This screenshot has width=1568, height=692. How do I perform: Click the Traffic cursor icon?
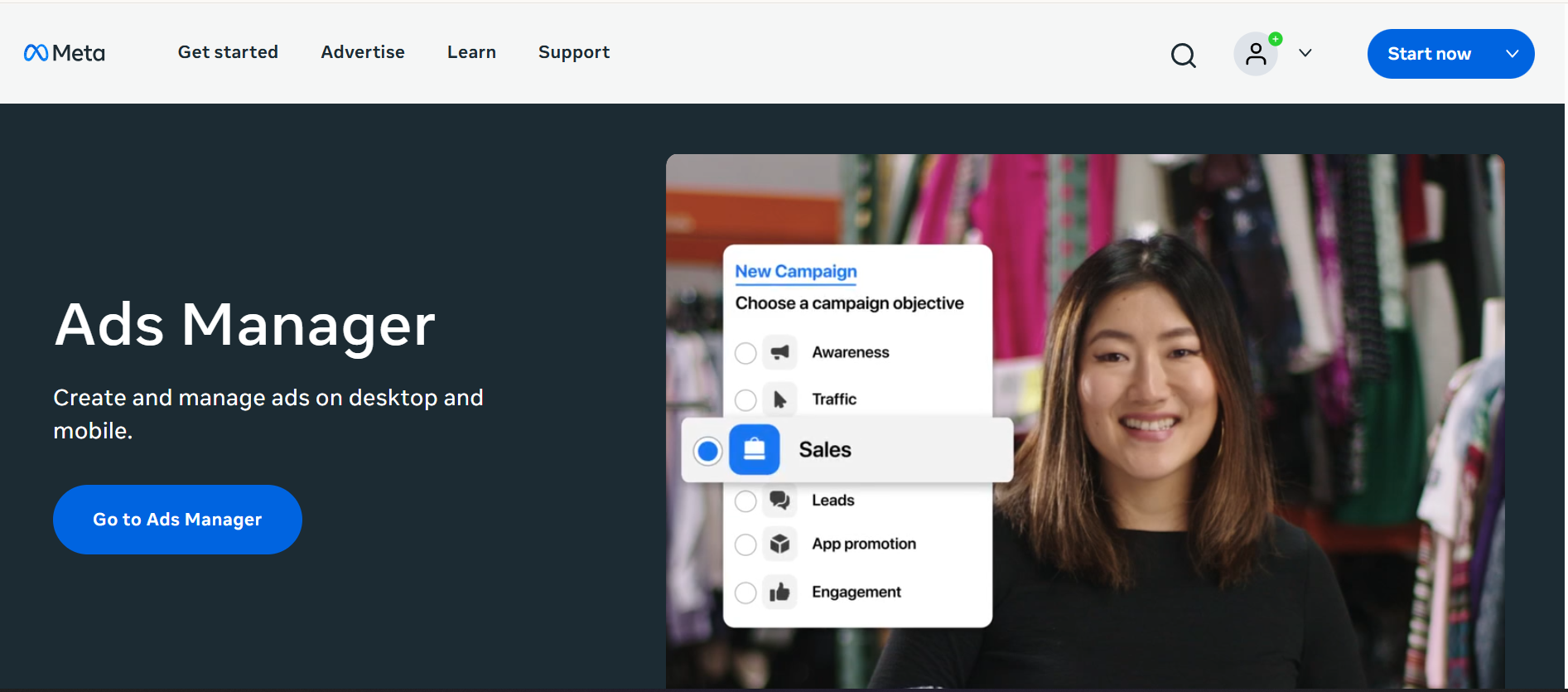tap(779, 399)
